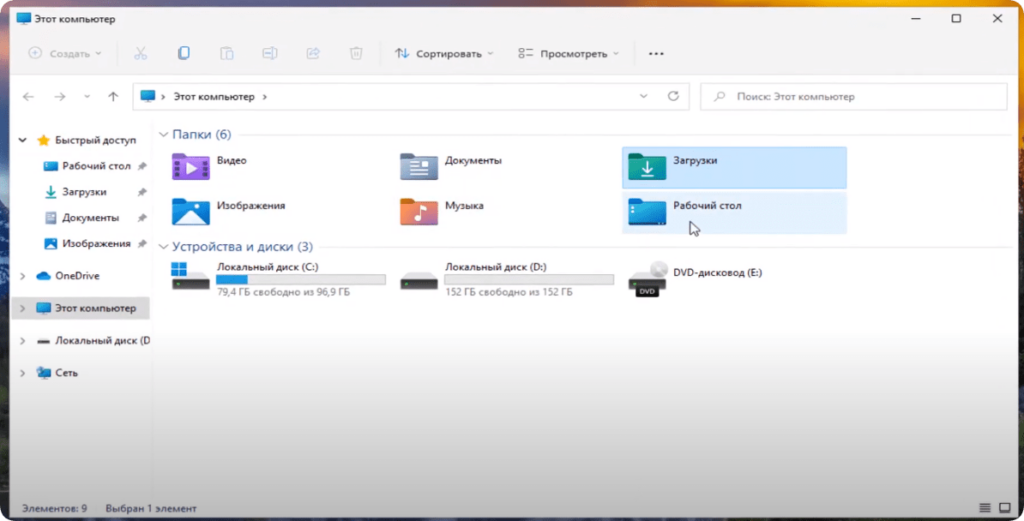This screenshot has width=1024, height=521.
Task: Expand OneDrive tree node
Action: [x=23, y=276]
